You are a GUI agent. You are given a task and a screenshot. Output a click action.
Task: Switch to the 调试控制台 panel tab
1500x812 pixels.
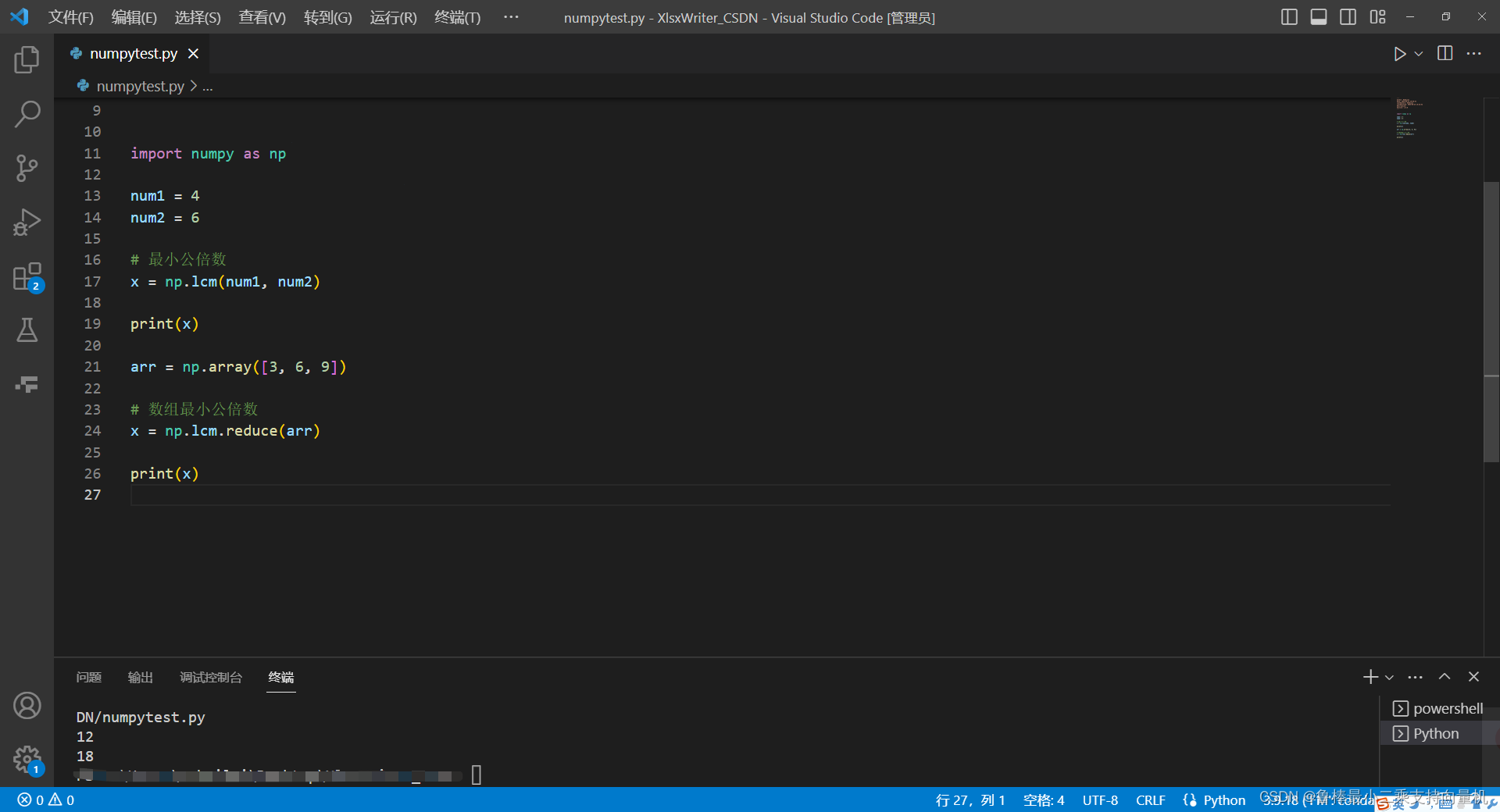(211, 677)
